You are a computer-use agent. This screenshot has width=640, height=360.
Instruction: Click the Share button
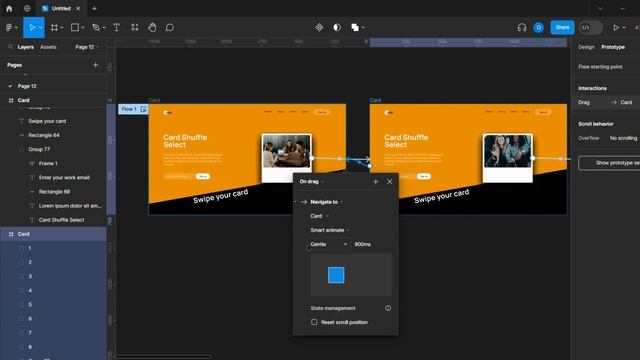562,27
